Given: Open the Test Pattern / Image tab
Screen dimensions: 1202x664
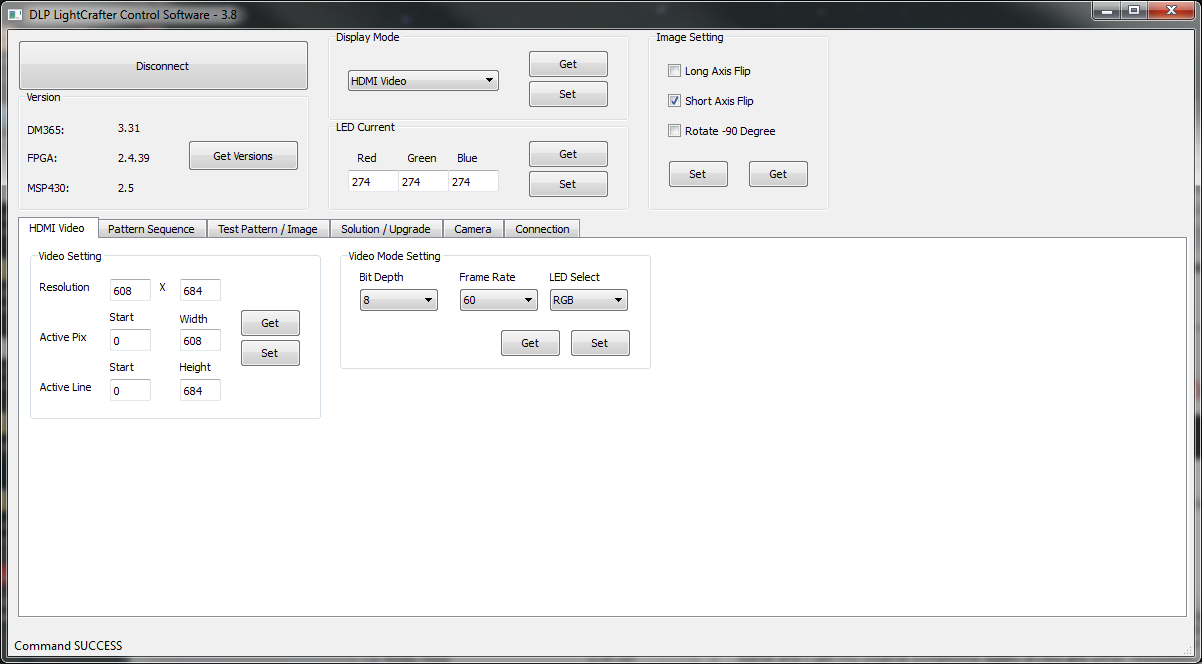Looking at the screenshot, I should [x=268, y=229].
